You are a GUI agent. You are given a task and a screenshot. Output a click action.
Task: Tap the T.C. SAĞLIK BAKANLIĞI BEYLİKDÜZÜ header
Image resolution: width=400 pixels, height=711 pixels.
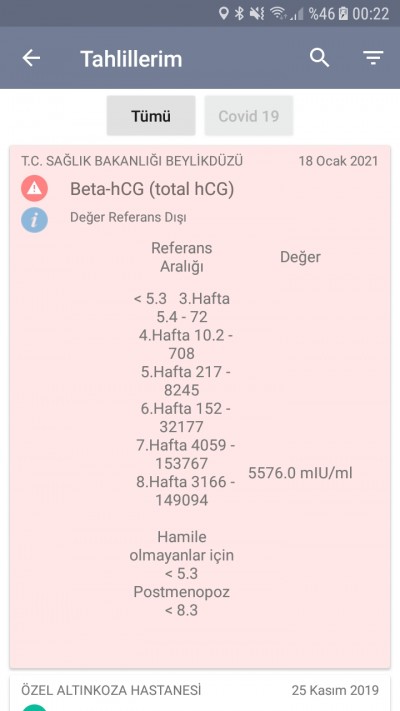click(x=132, y=161)
